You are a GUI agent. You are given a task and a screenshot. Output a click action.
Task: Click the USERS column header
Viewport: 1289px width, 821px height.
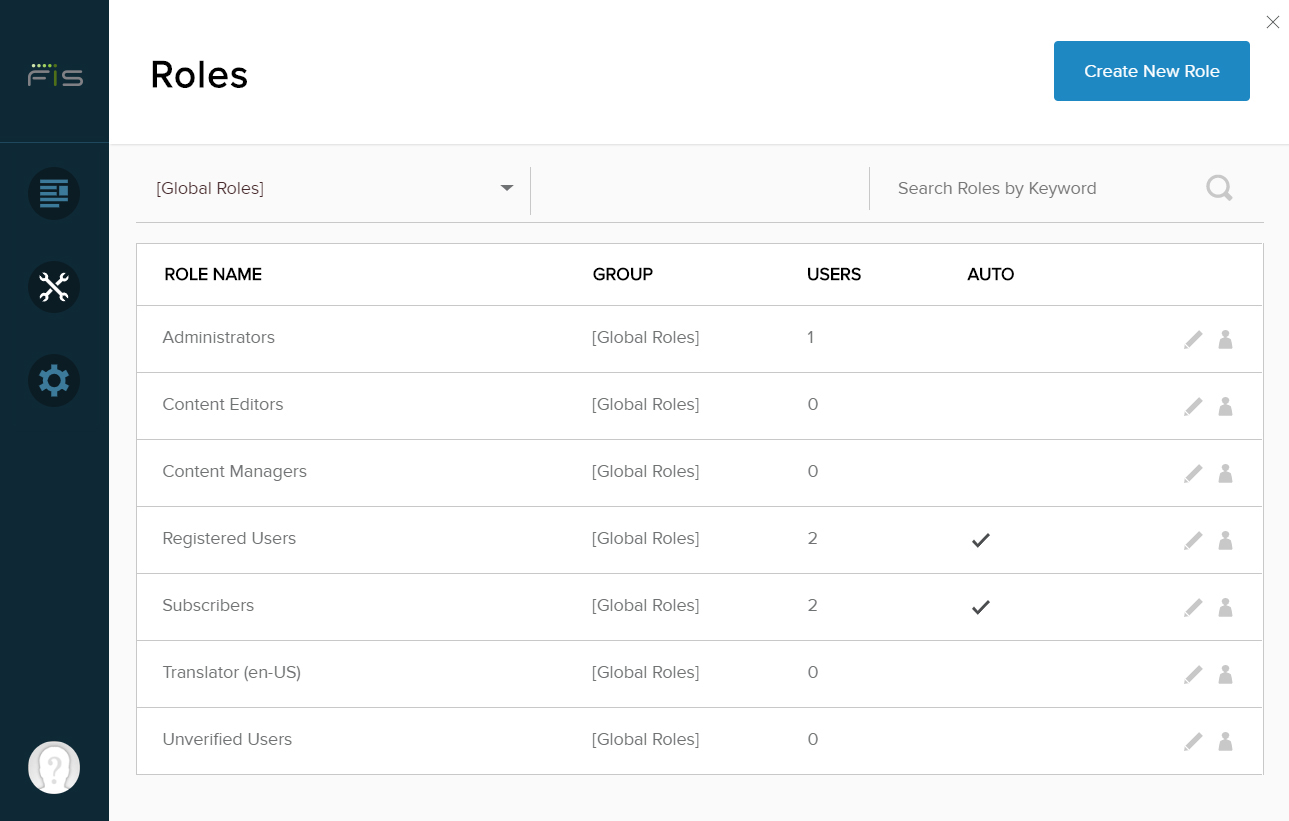click(x=834, y=274)
